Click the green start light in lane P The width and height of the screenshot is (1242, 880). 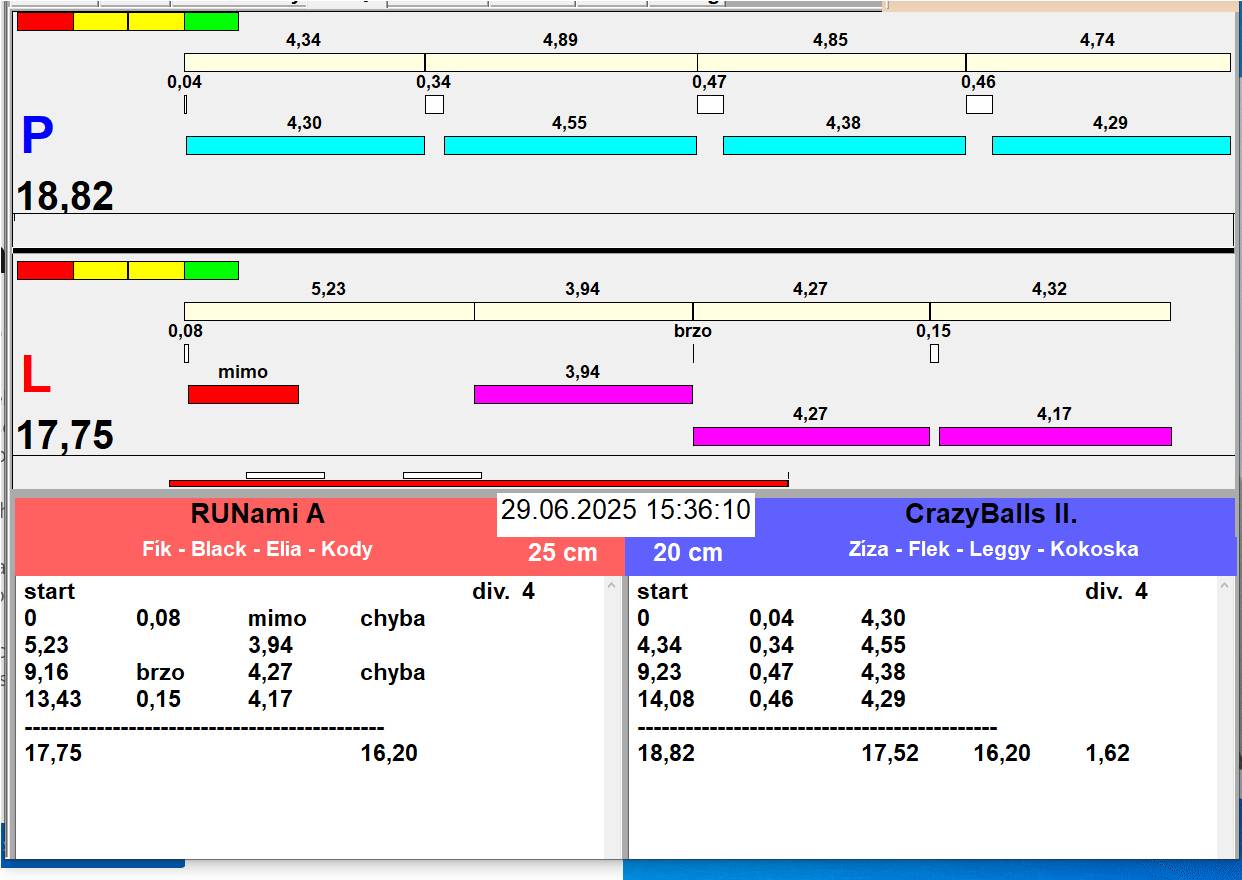click(211, 21)
